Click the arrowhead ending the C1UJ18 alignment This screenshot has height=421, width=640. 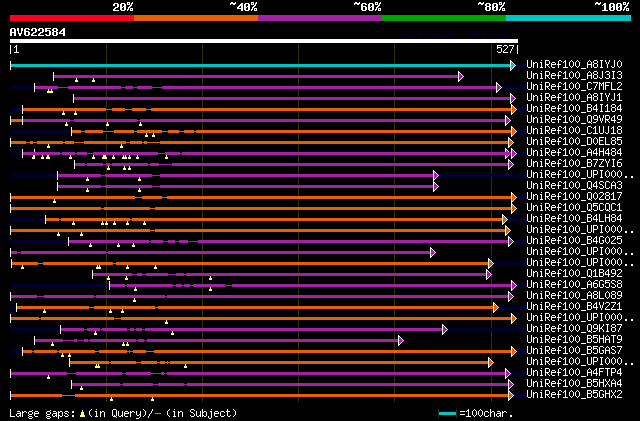tap(514, 131)
